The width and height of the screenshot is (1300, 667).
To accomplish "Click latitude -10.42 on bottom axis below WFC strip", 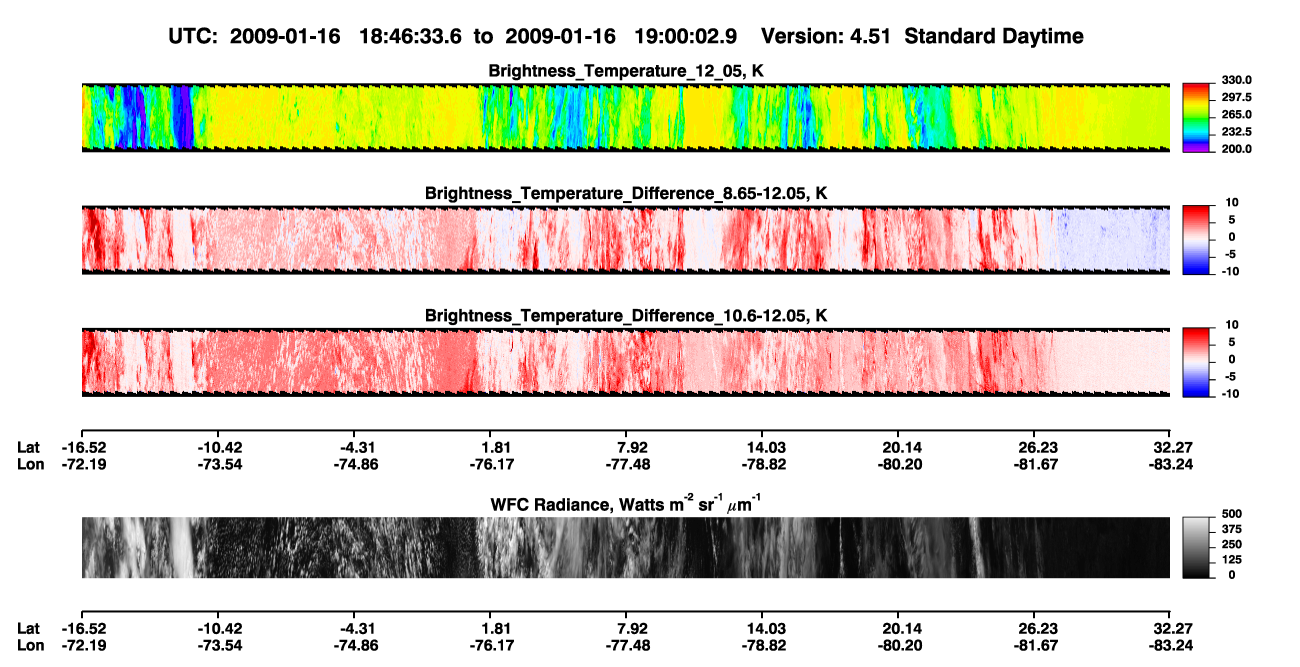I will coord(220,628).
